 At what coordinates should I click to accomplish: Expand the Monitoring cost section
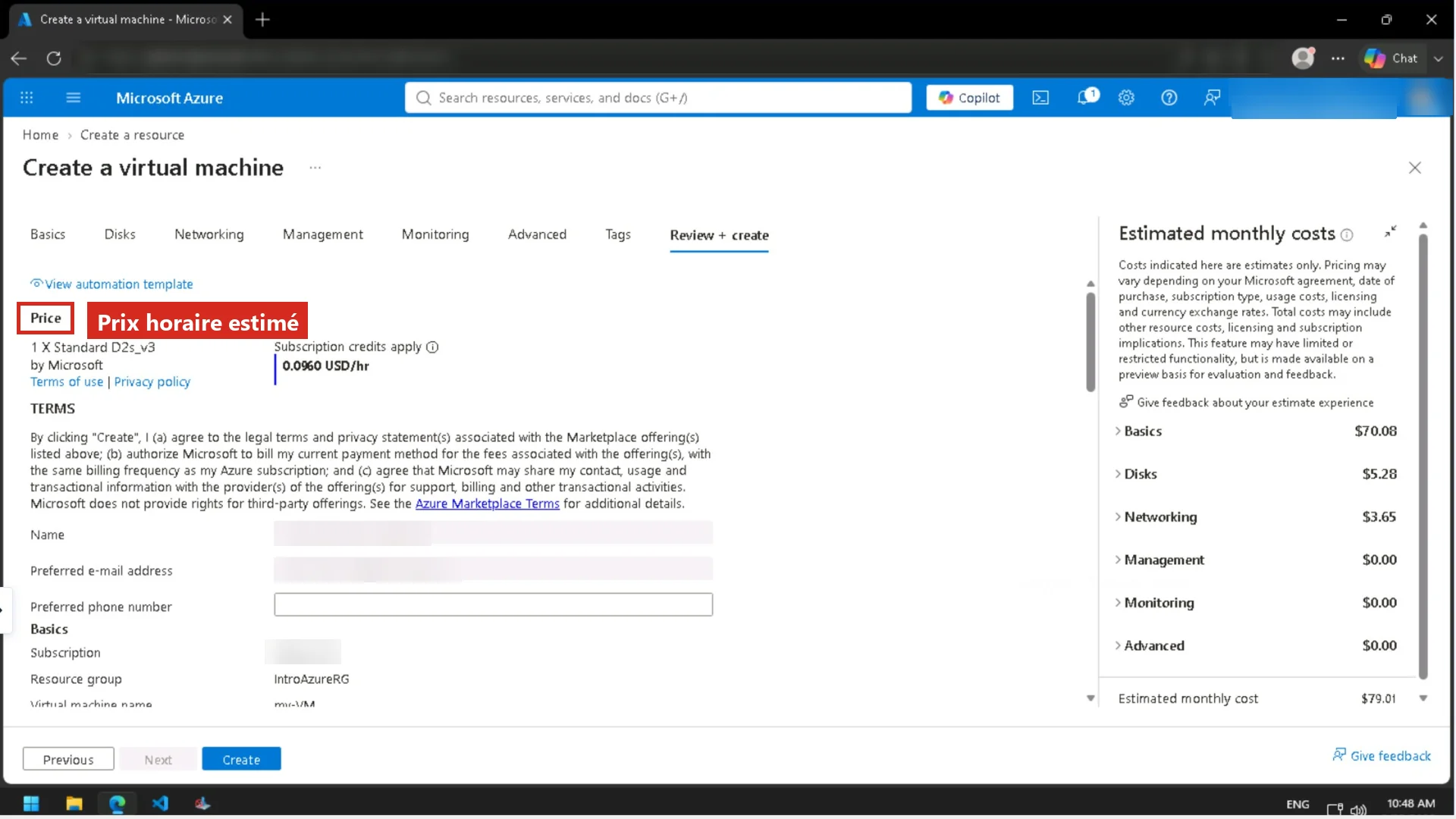click(1118, 603)
